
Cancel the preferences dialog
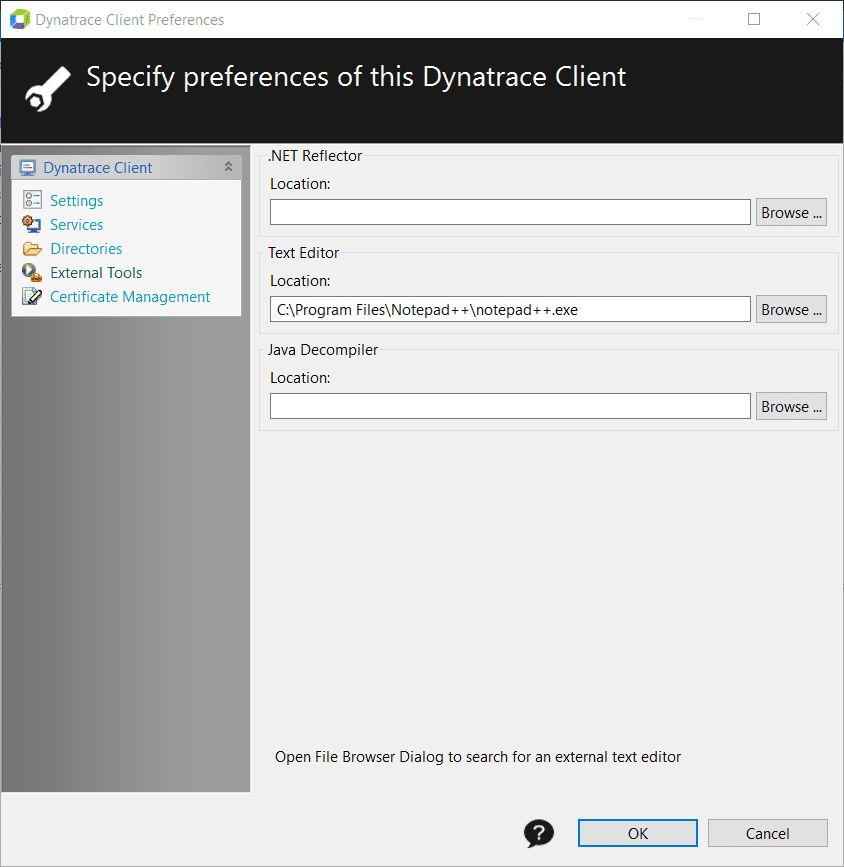[768, 833]
